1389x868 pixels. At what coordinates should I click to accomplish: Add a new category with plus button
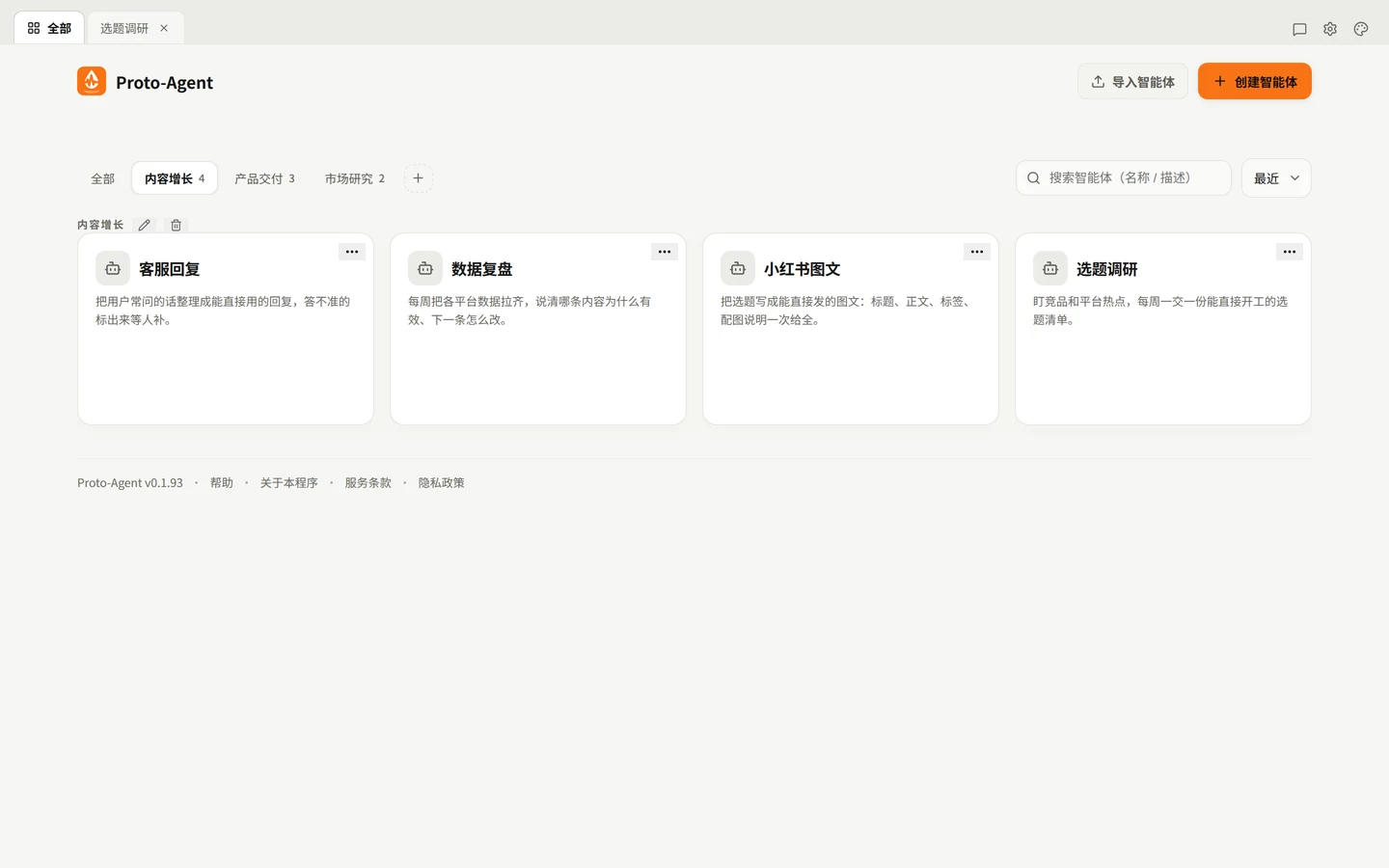point(418,178)
